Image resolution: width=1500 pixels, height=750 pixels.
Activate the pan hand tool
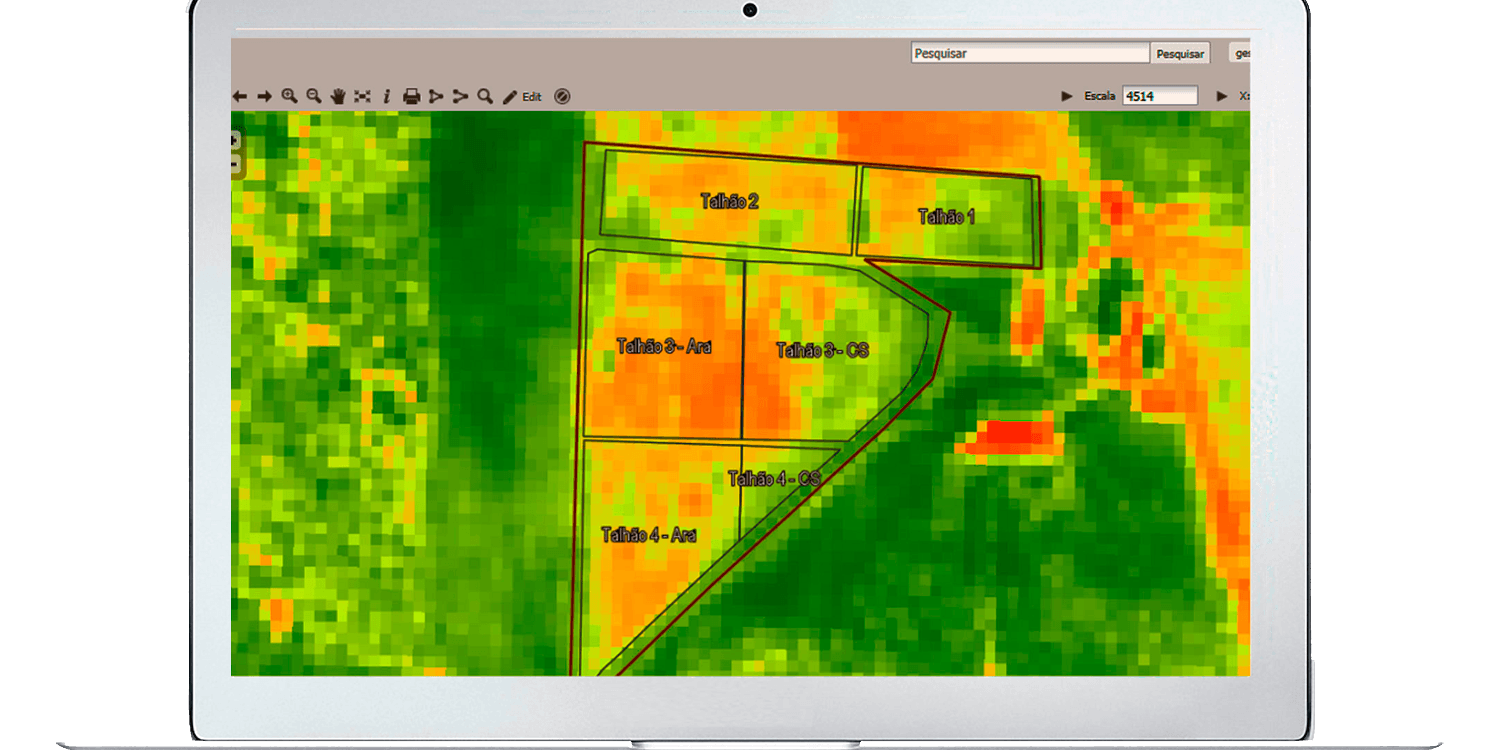coord(338,96)
